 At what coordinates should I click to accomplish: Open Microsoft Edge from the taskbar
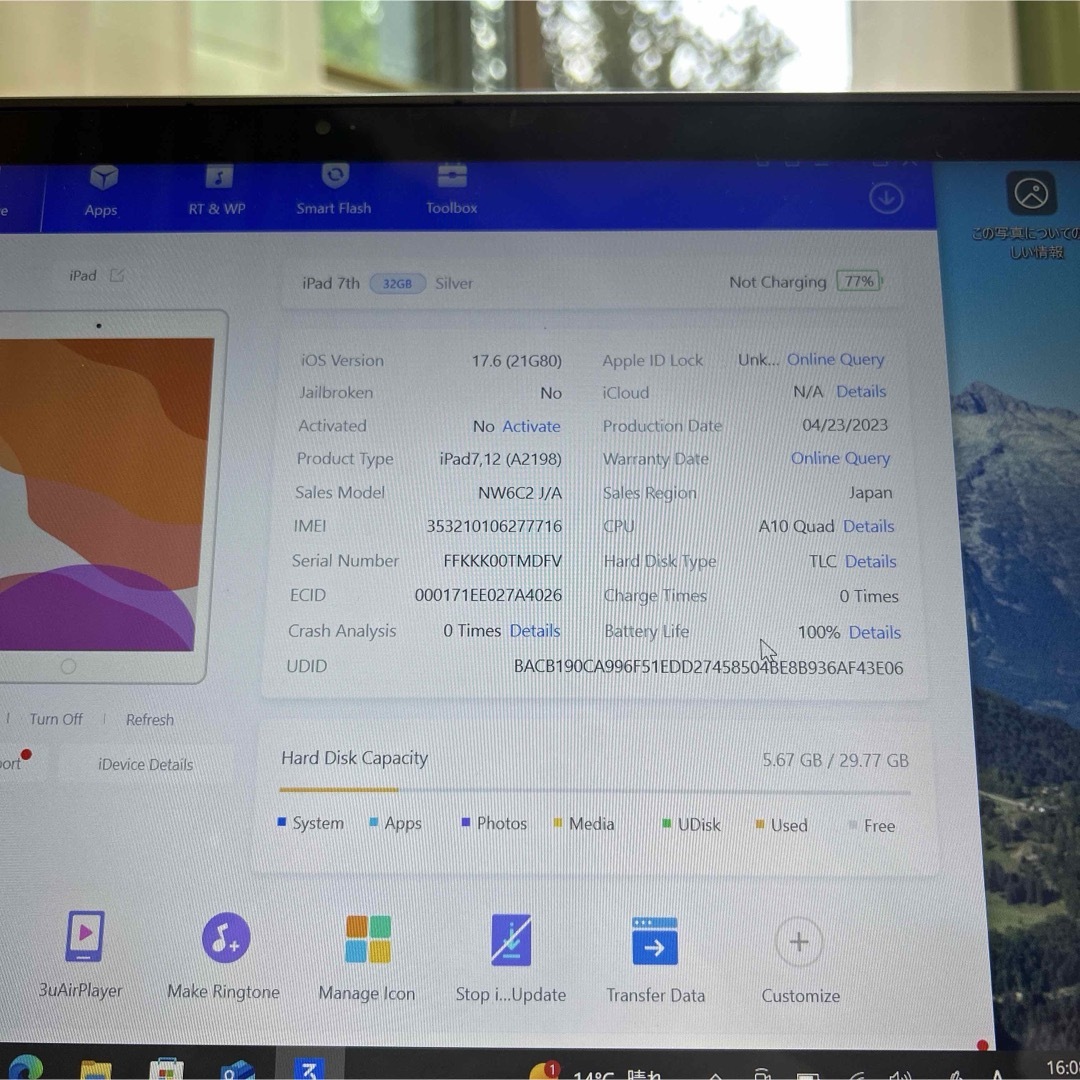pos(25,1068)
